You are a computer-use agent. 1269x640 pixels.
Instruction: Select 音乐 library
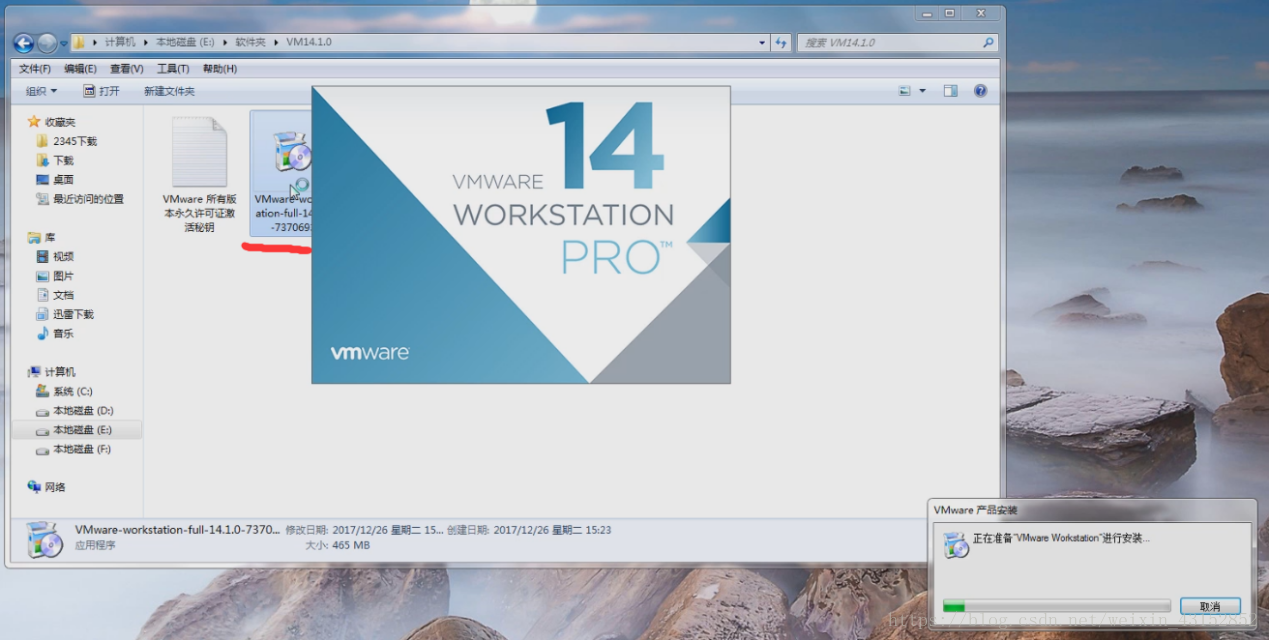point(55,334)
